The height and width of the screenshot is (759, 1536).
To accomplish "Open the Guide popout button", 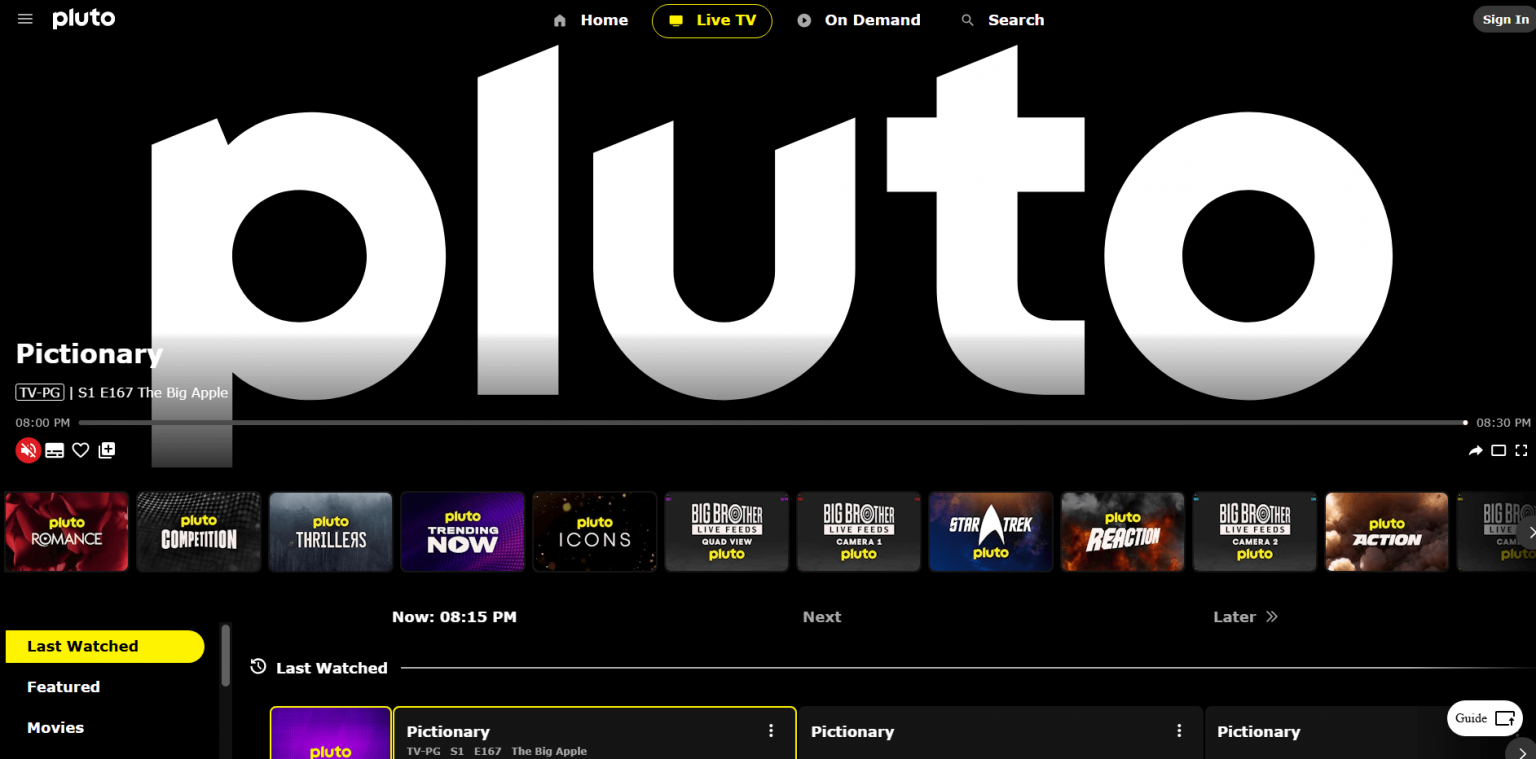I will (1485, 718).
